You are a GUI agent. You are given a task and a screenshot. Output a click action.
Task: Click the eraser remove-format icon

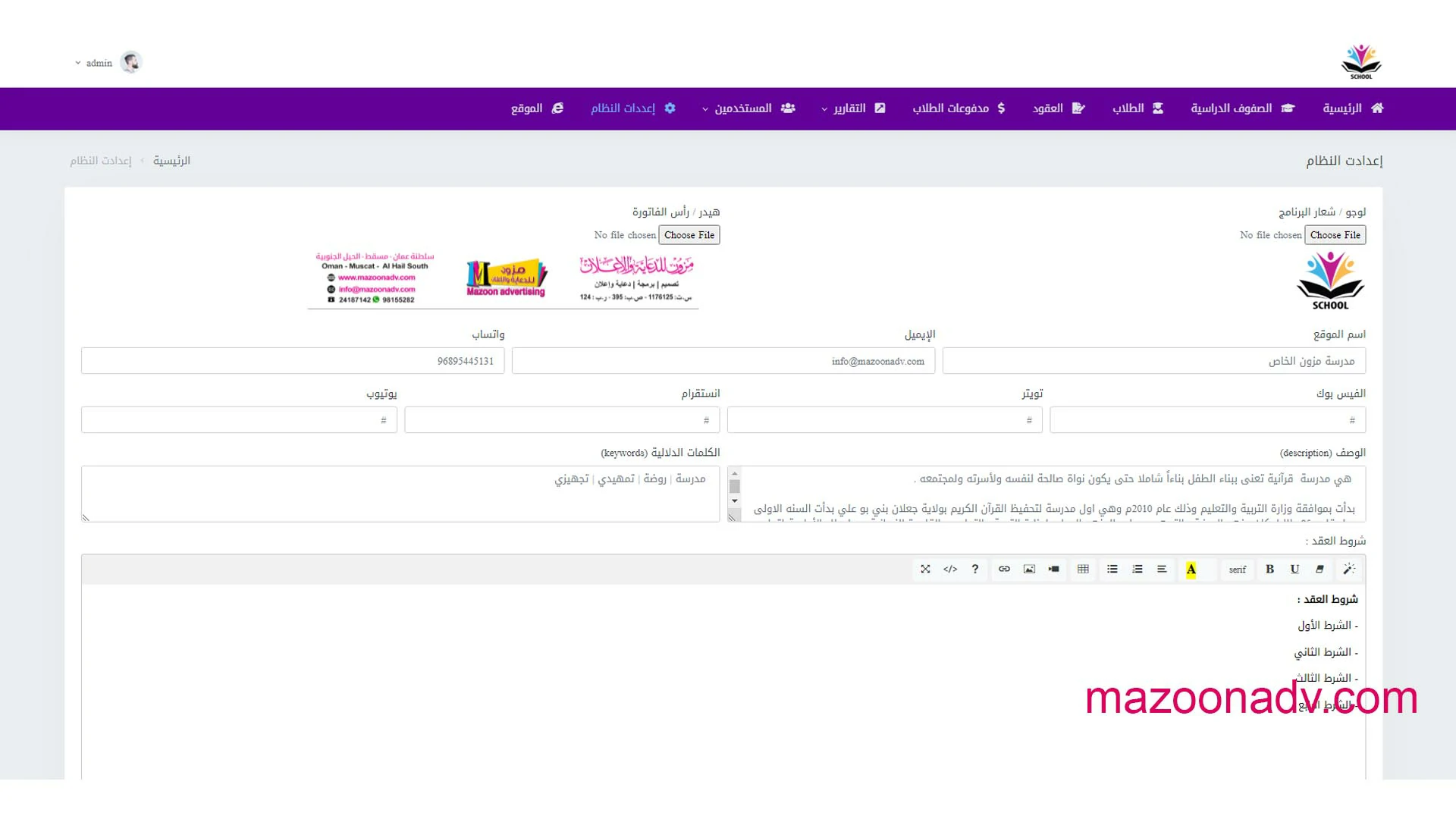(1319, 569)
